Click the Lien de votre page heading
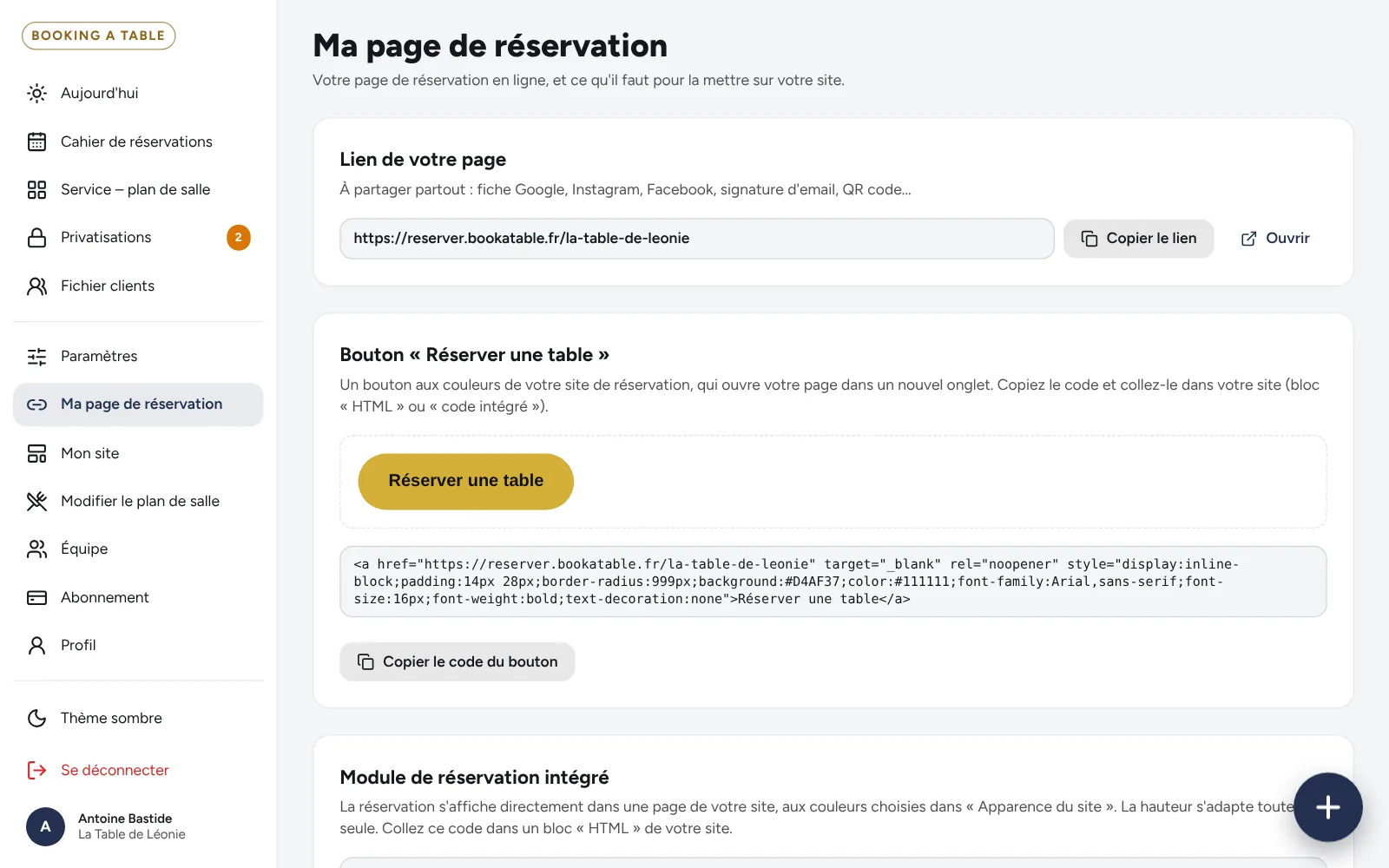This screenshot has width=1389, height=868. (423, 160)
